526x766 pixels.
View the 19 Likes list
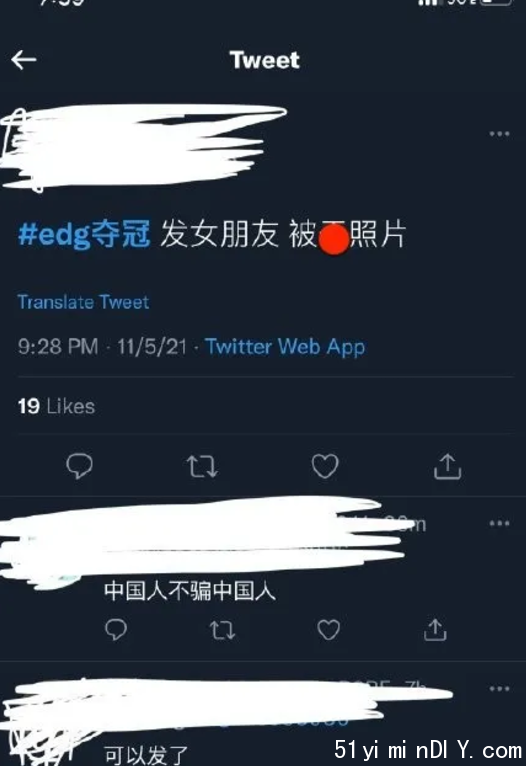(56, 406)
